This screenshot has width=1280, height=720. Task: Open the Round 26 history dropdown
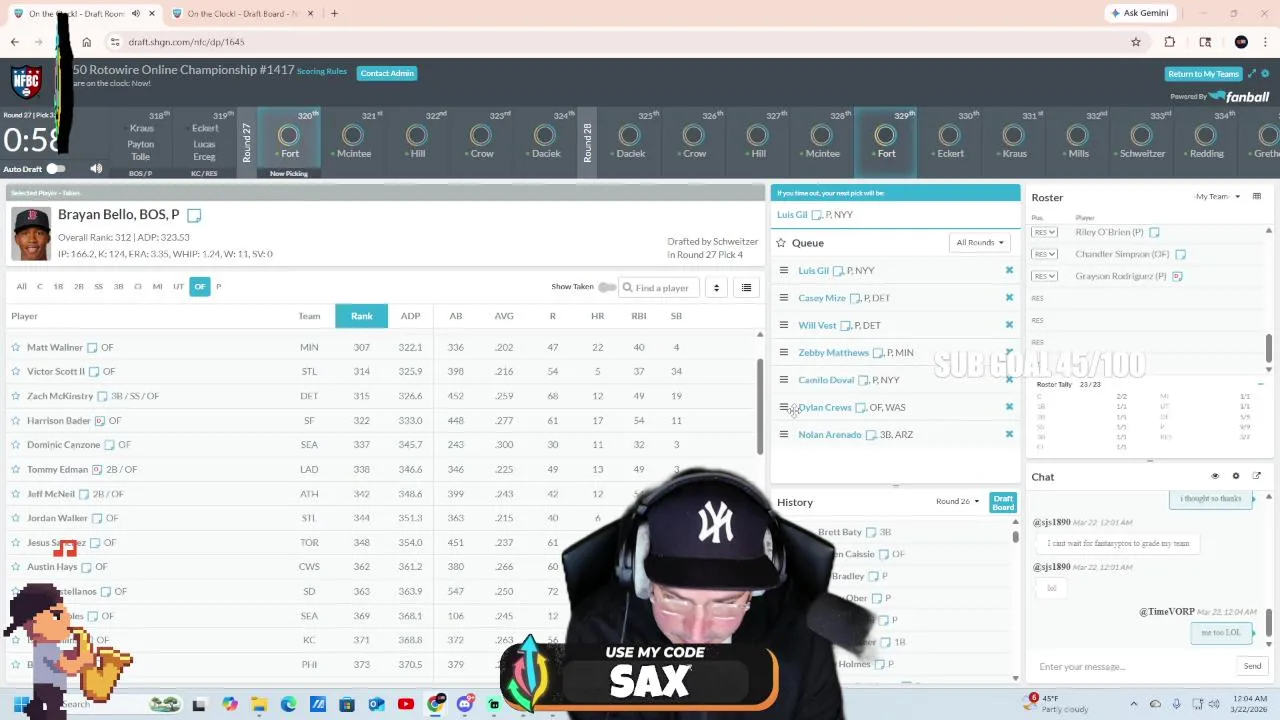[957, 502]
